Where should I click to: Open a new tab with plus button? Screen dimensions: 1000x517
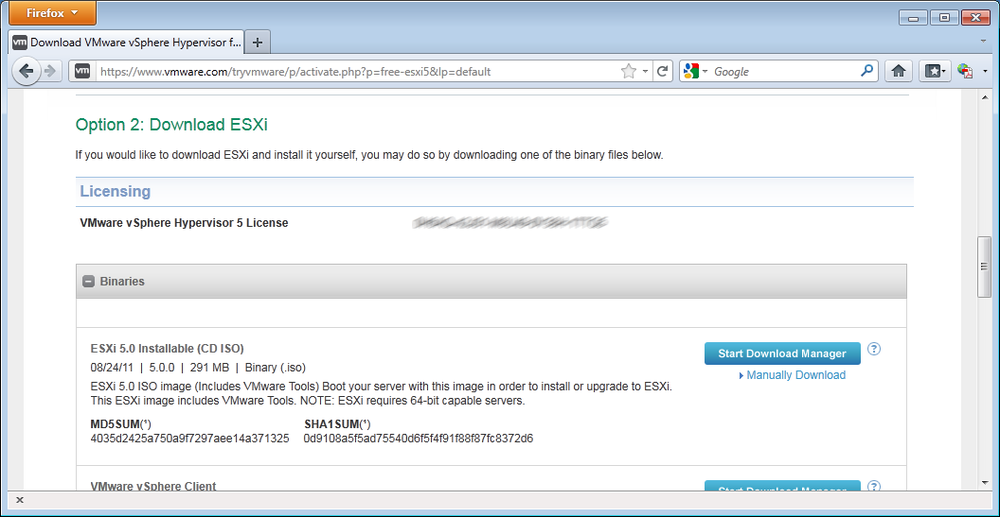pyautogui.click(x=258, y=43)
